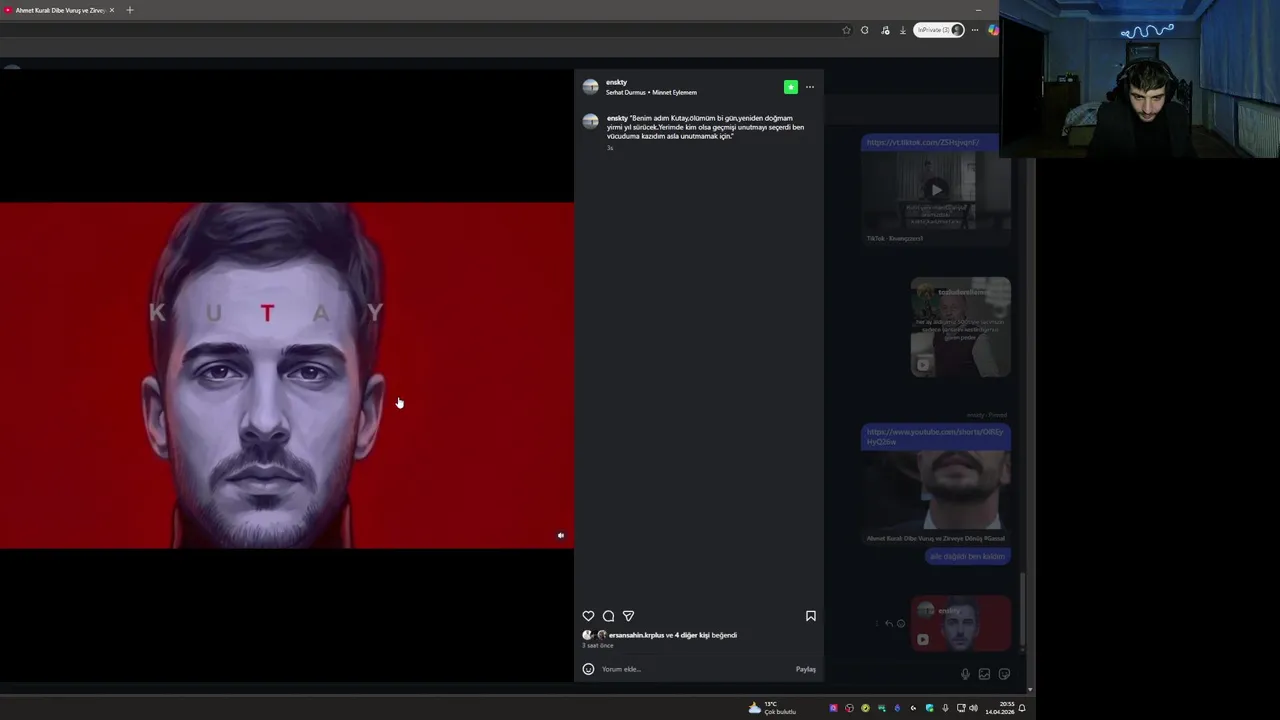View 4 diğer kişi likes list
Image resolution: width=1280 pixels, height=720 pixels.
coord(692,635)
